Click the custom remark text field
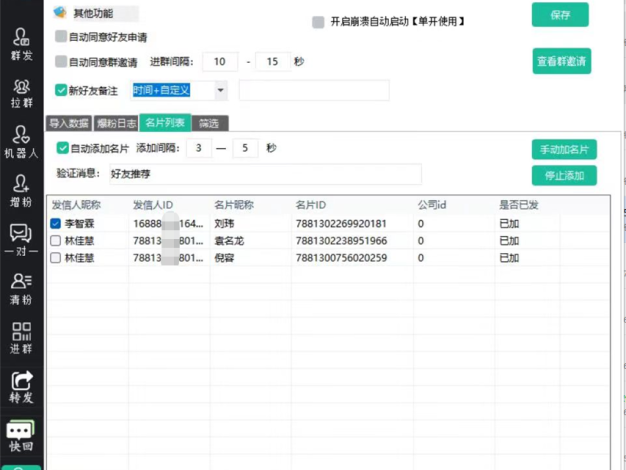The width and height of the screenshot is (626, 470). click(314, 90)
